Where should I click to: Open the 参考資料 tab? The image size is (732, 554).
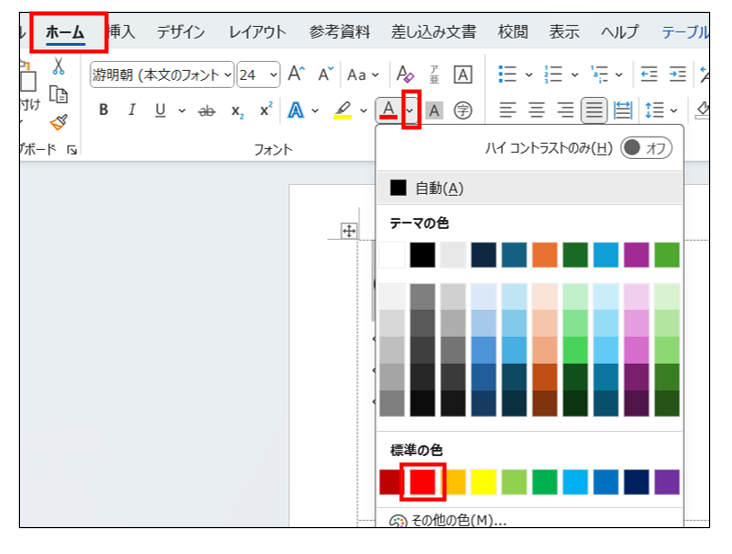click(339, 32)
